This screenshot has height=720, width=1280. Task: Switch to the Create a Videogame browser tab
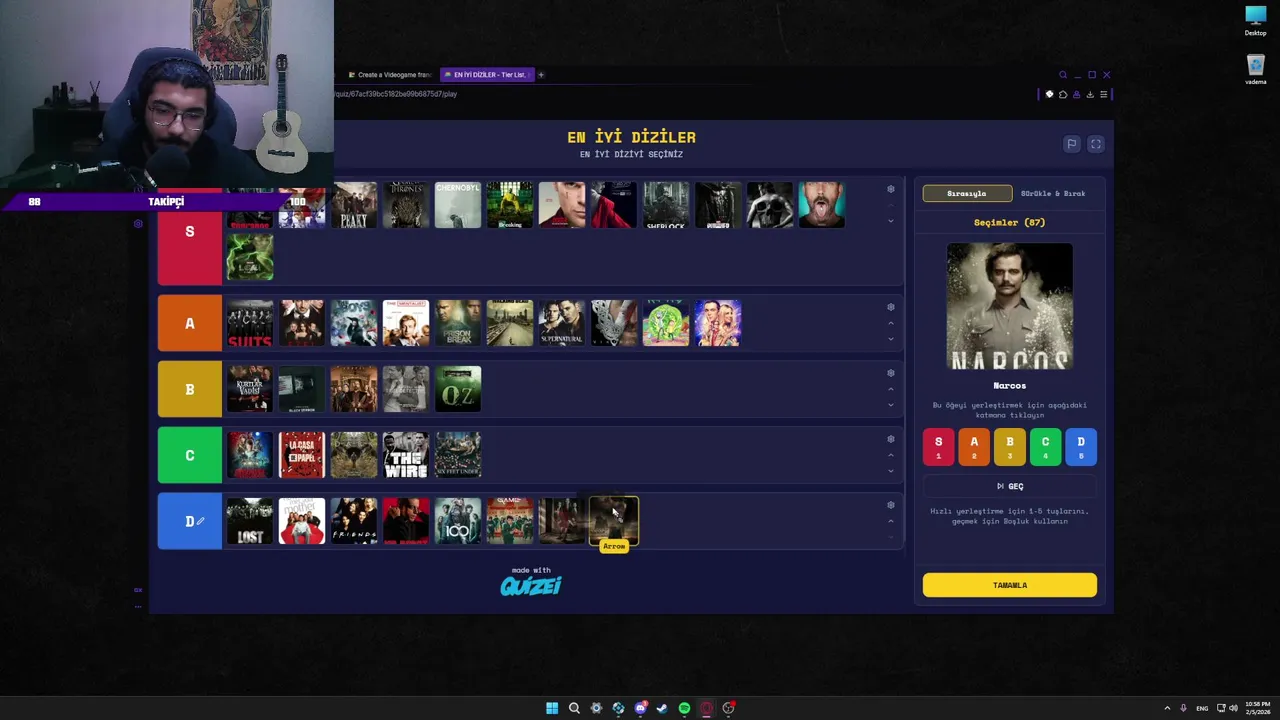(x=390, y=74)
